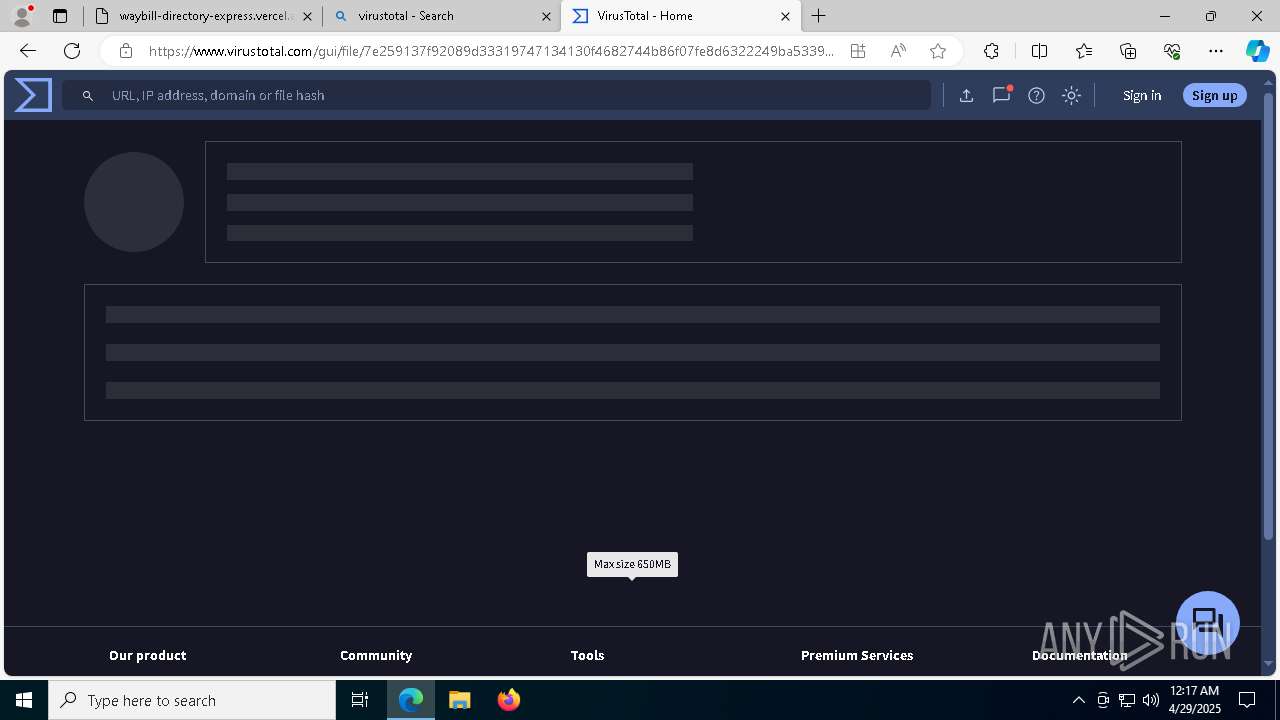Open the Windows notification center

pyautogui.click(x=1247, y=700)
